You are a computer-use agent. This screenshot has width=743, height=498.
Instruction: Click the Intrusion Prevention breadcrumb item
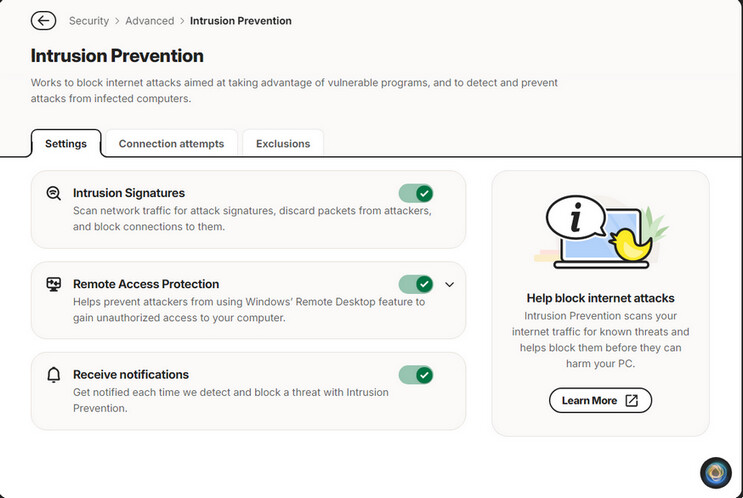click(x=241, y=21)
